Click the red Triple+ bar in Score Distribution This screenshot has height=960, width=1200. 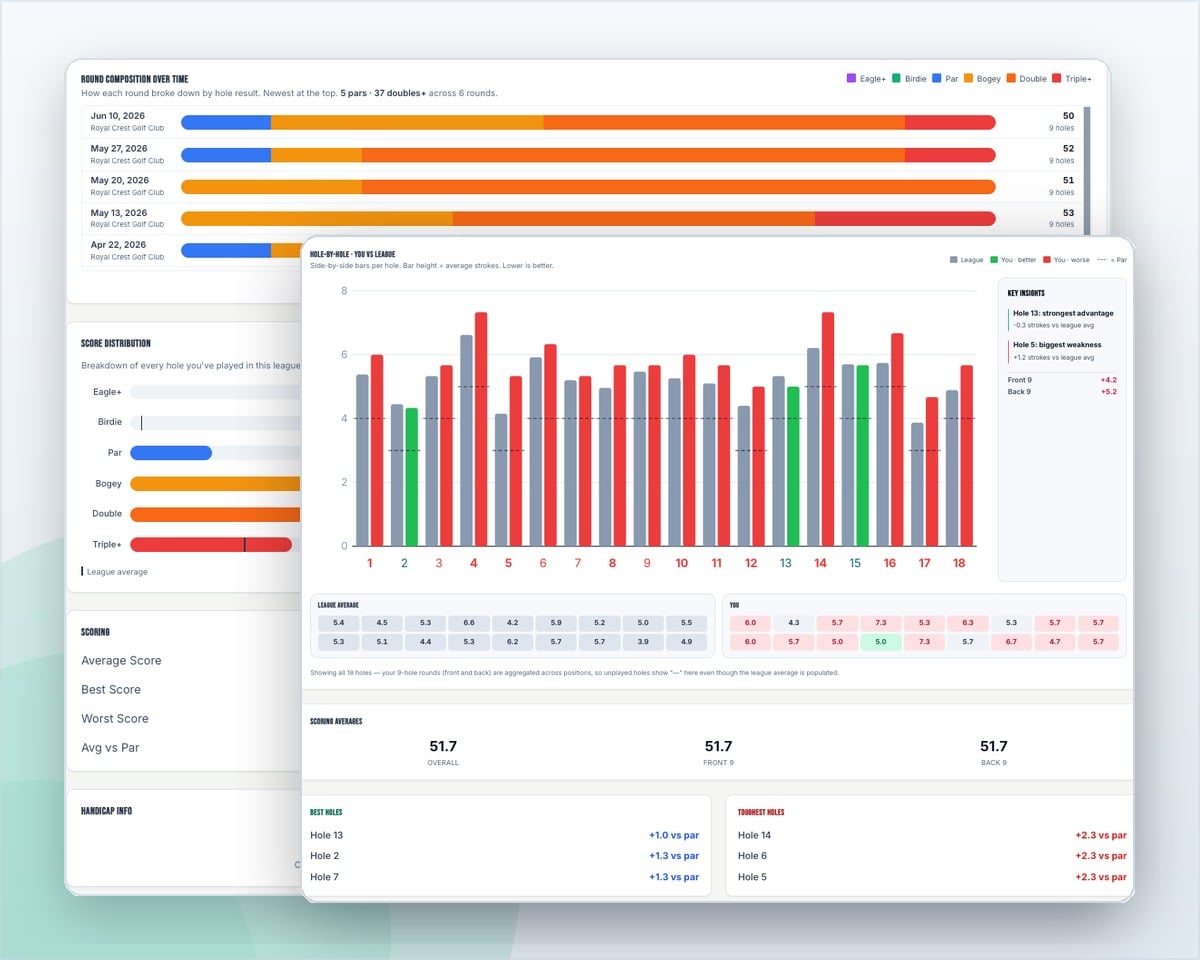pos(211,545)
